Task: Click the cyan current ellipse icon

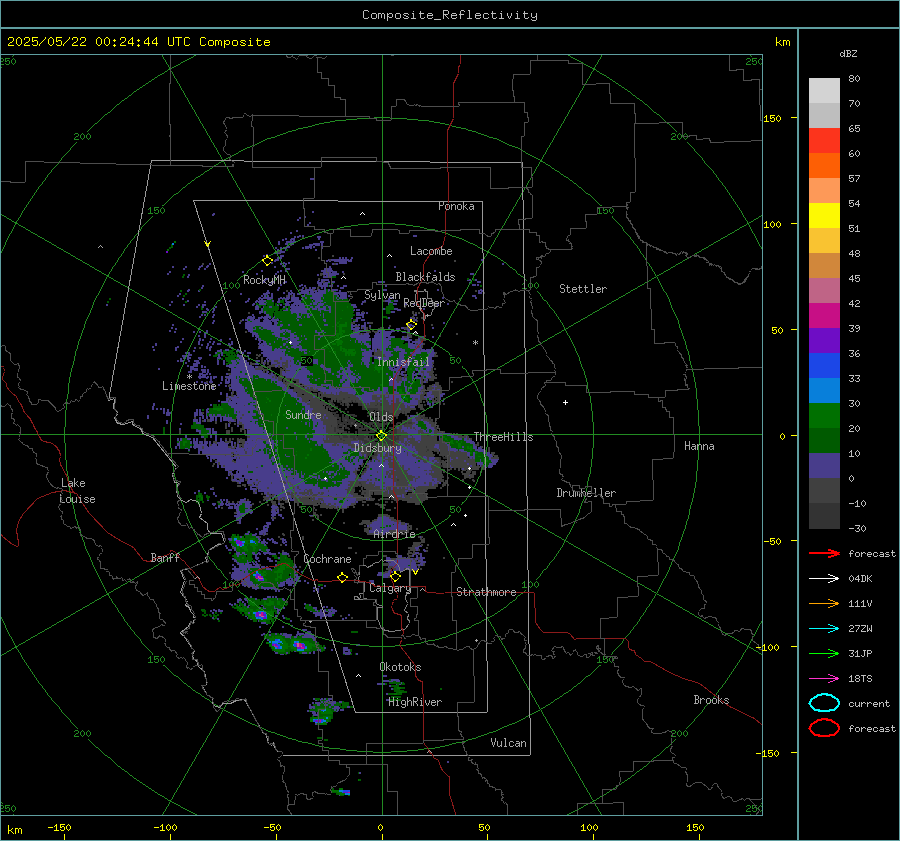Action: (824, 703)
